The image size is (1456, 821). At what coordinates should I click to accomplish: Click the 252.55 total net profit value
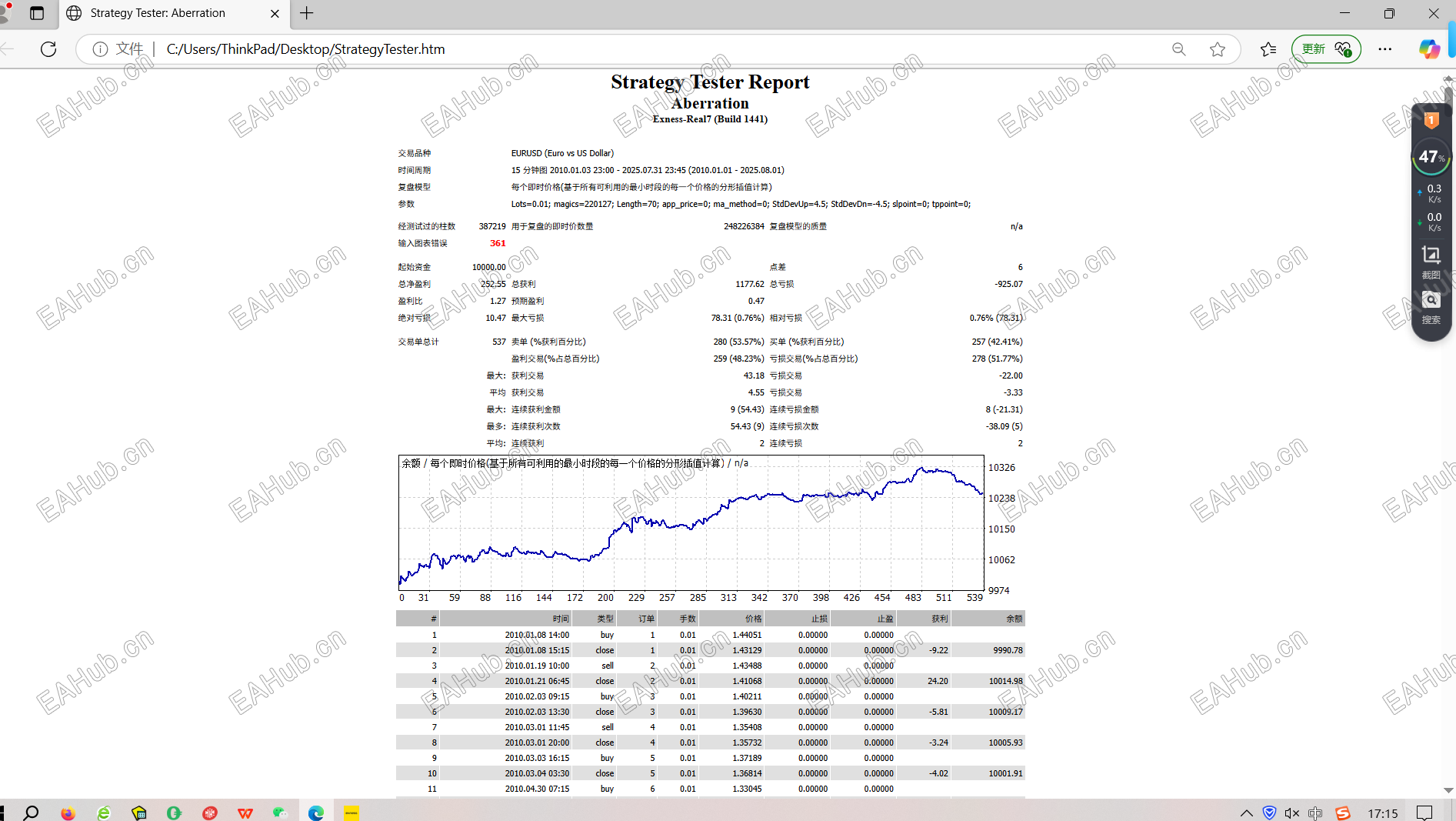(493, 284)
